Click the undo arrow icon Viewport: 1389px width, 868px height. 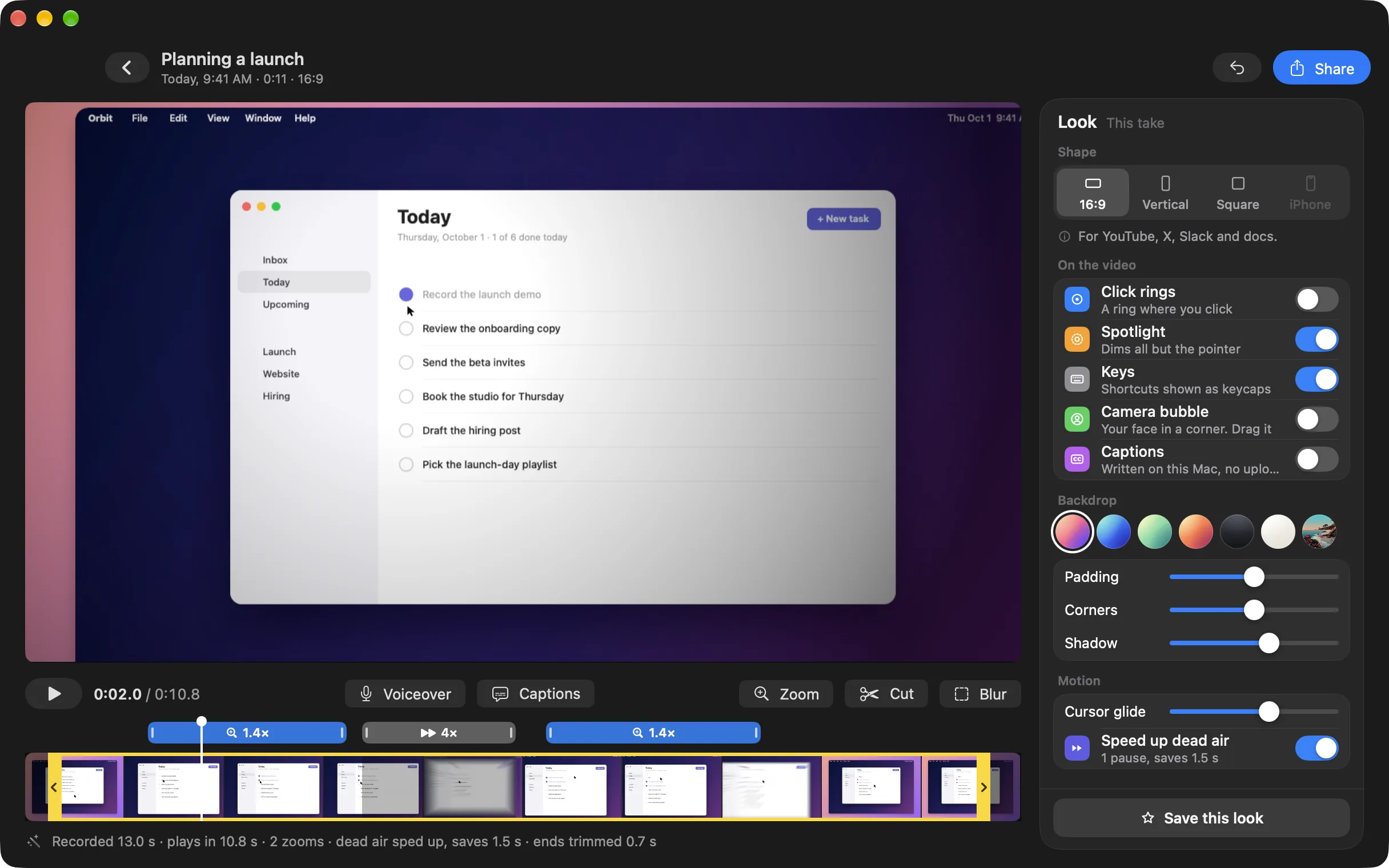coord(1237,68)
